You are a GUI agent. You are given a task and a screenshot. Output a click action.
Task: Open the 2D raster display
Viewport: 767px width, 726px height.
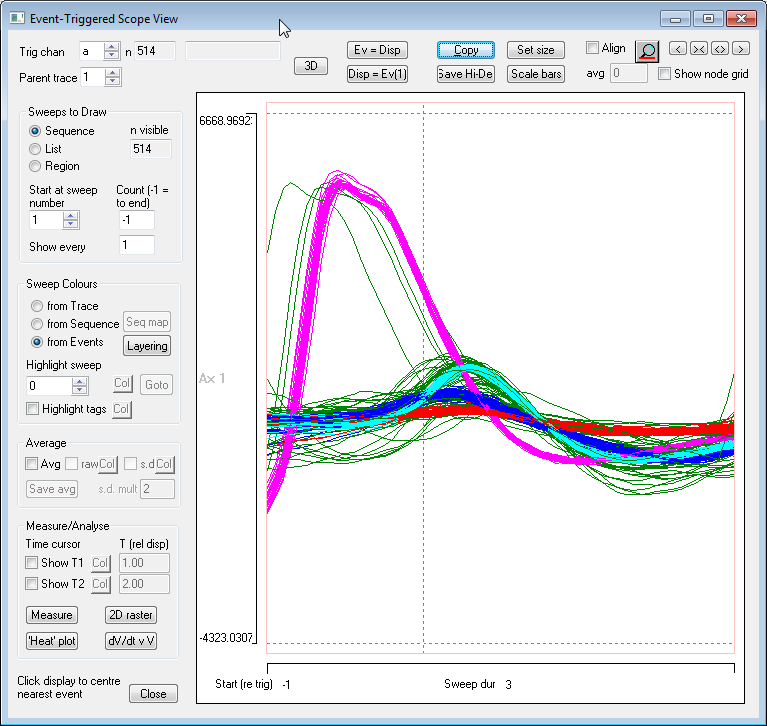coord(131,615)
